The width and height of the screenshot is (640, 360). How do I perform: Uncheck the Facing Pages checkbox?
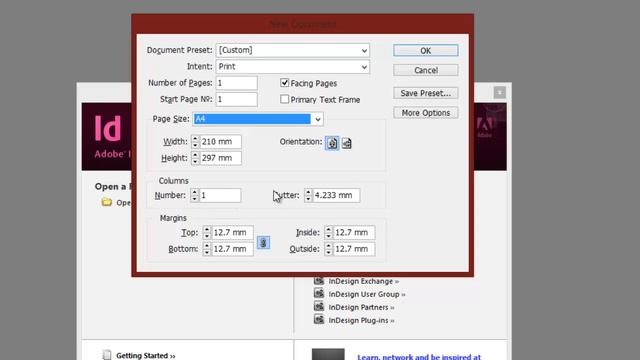284,83
